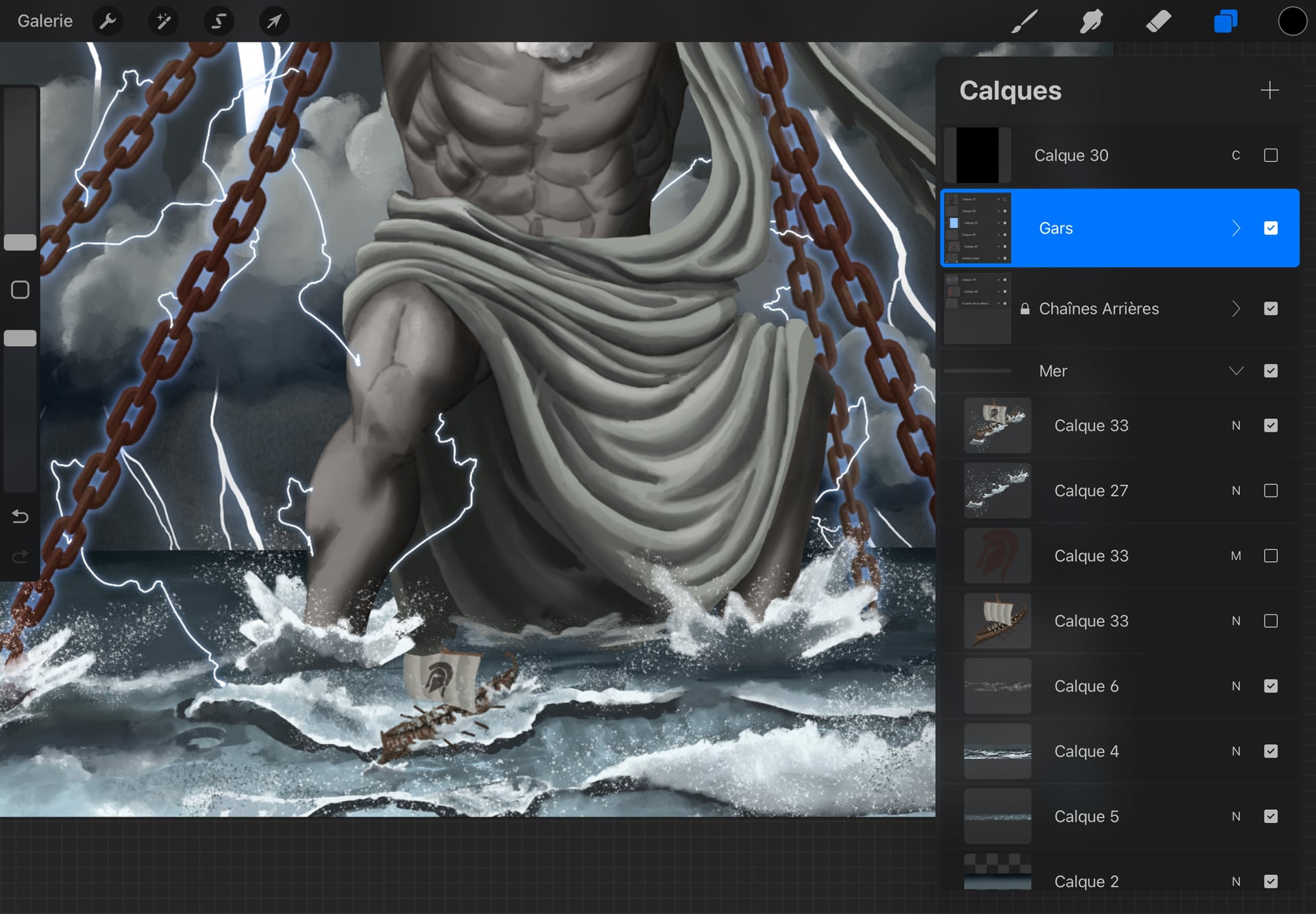Select the Calque 4 layer name
The image size is (1316, 914).
1086,751
